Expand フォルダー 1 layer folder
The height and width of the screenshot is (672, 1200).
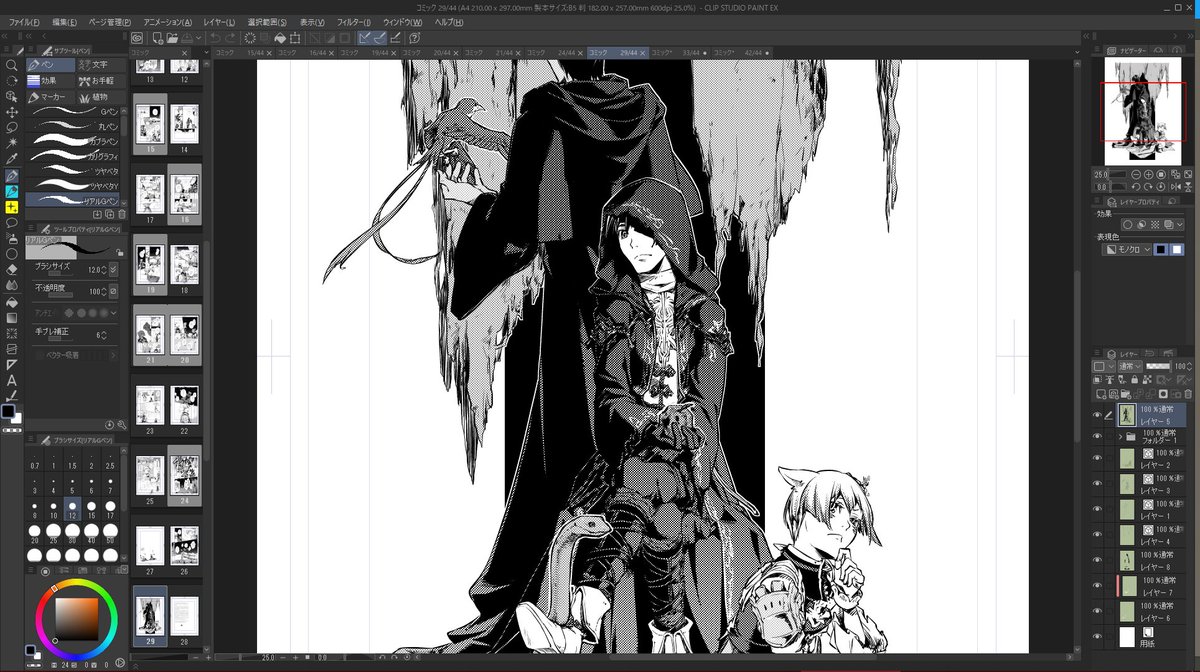point(1120,437)
